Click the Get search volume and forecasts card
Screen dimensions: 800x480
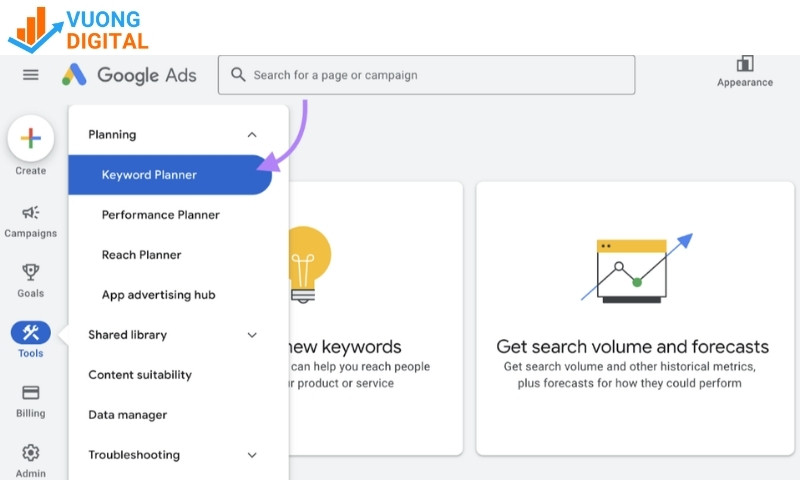632,318
